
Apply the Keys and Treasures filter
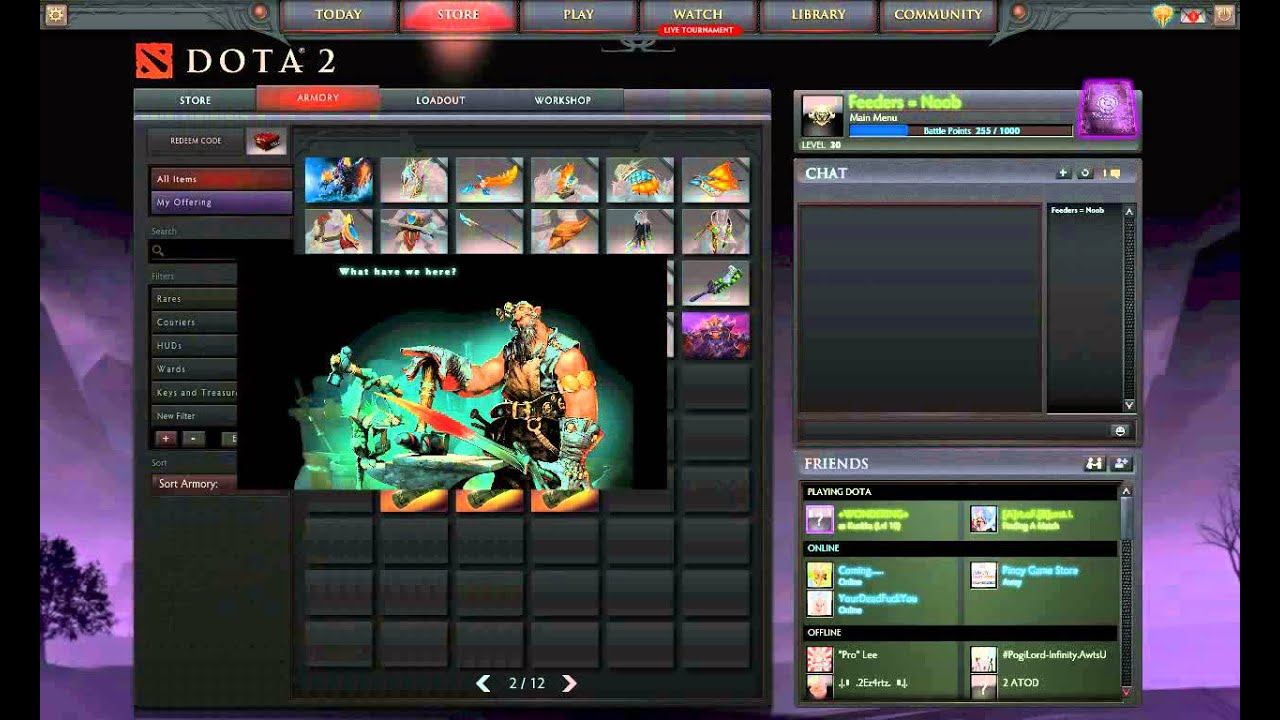click(194, 392)
